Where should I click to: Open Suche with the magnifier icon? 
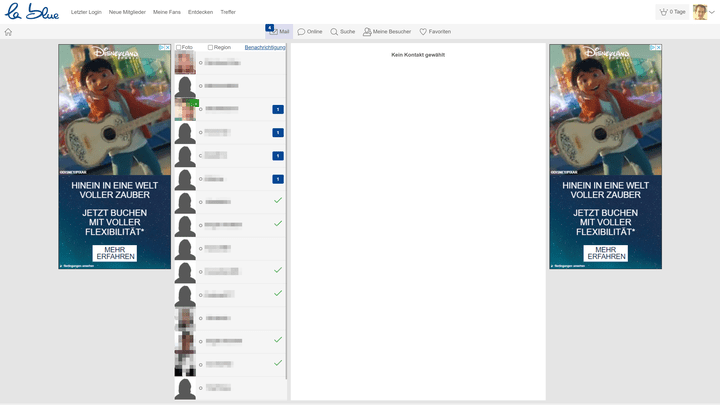pos(334,32)
